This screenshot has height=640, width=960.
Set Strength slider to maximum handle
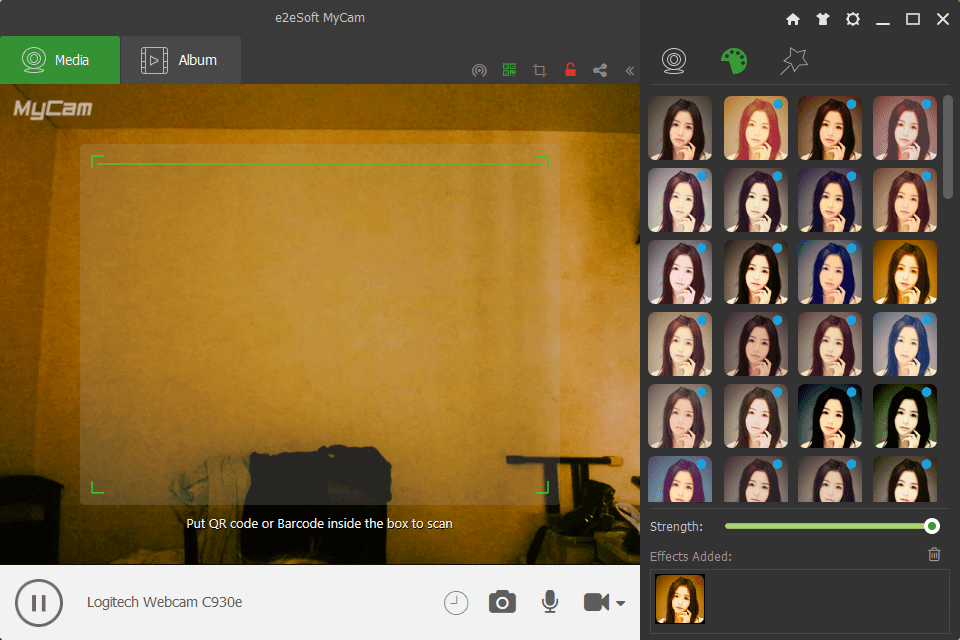(932, 526)
